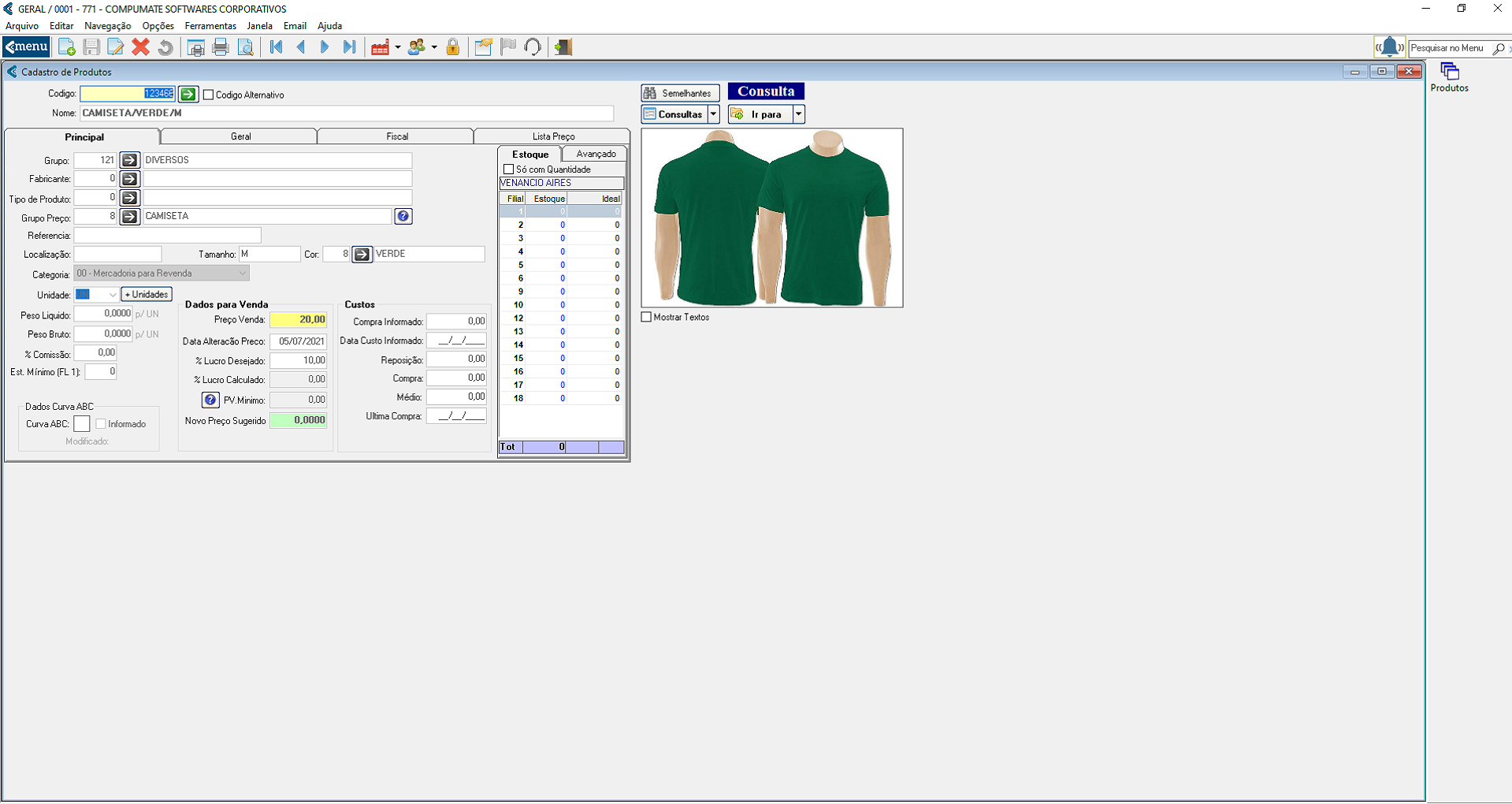Click the Semelhantes button
Viewport: 1512px width, 804px height.
[x=679, y=93]
